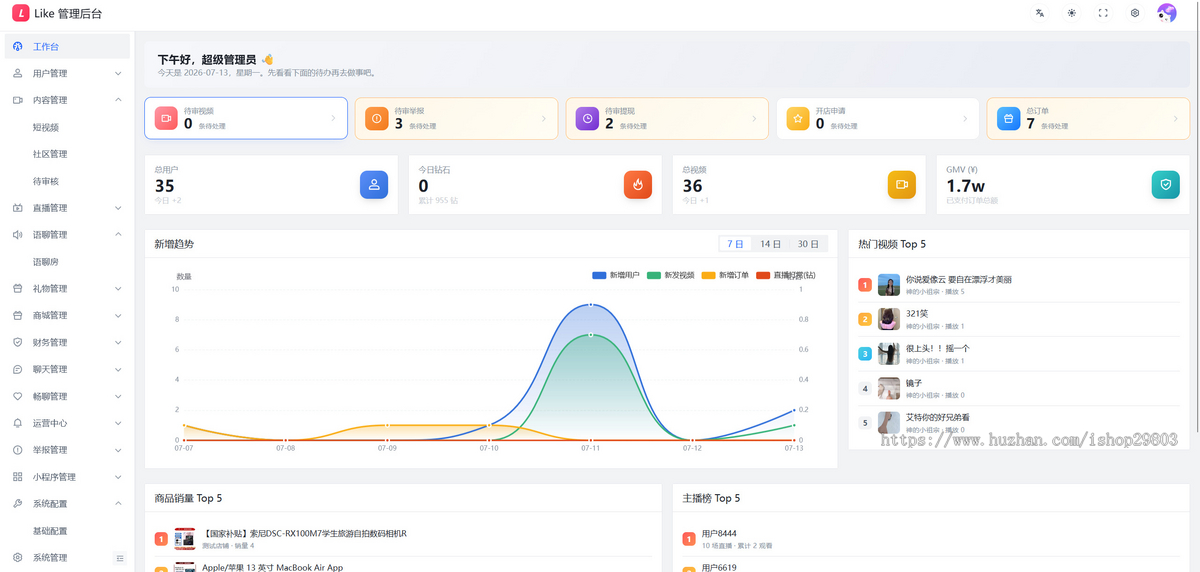
Task: Collapse the 系统配置 menu chevron
Action: (x=118, y=504)
